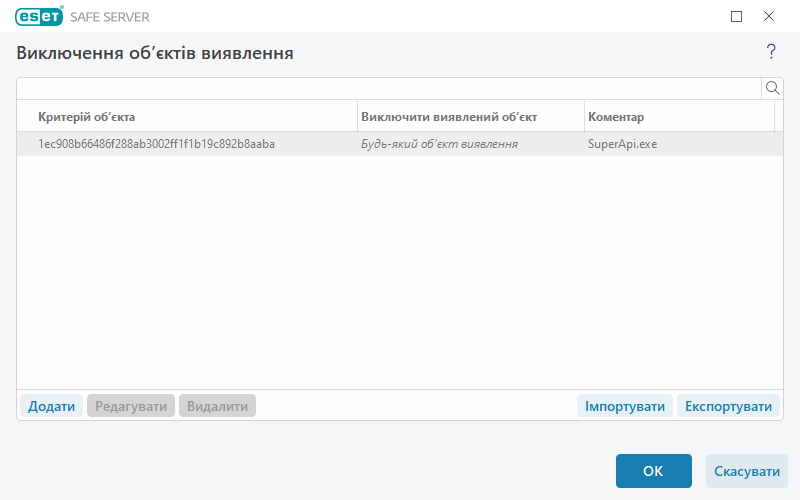Click the Редагувати button
This screenshot has width=800, height=500.
click(131, 406)
